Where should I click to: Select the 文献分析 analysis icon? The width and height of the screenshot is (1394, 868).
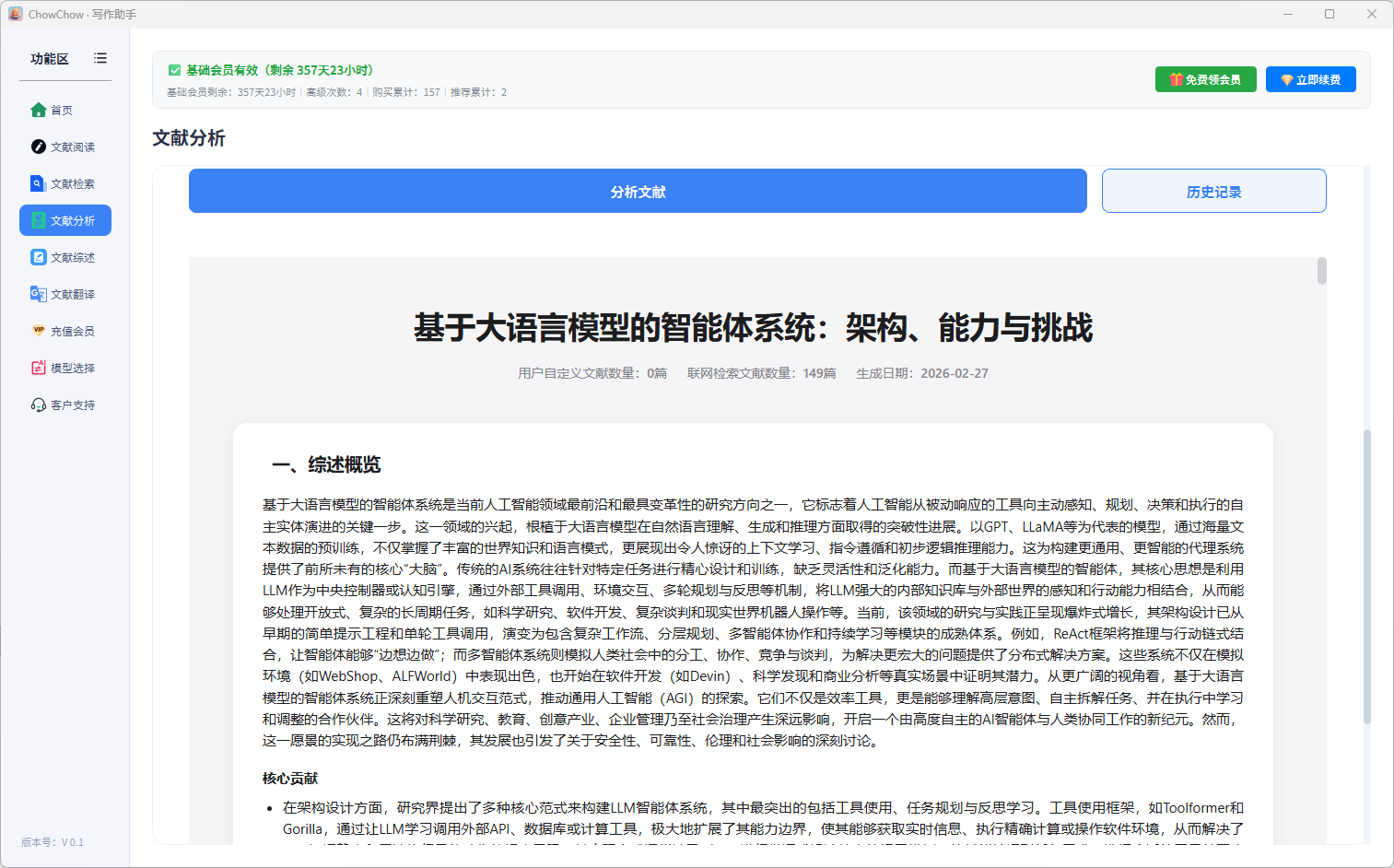[37, 220]
